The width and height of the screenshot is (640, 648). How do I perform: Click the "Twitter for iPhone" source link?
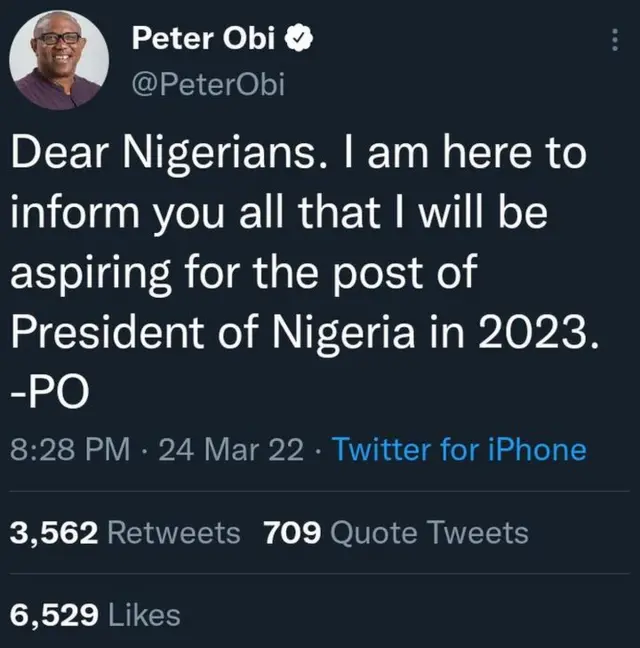coord(459,449)
